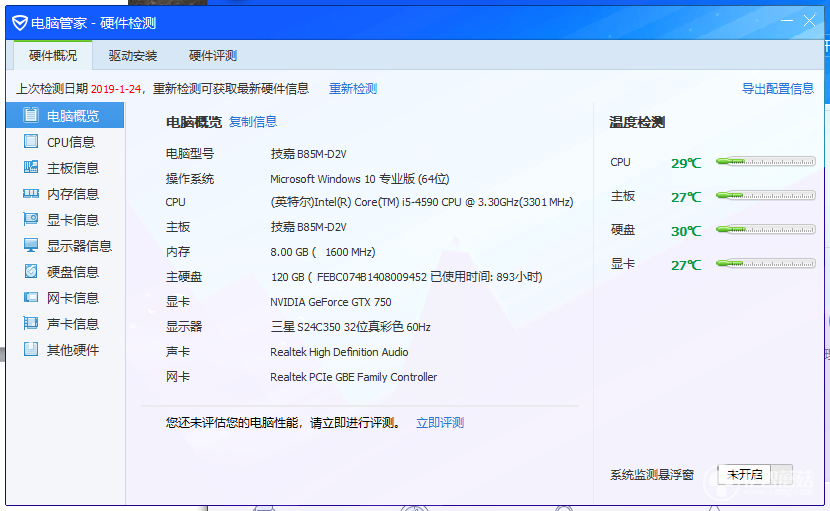Click 导出配置信息 link
830x511 pixels.
pos(778,88)
